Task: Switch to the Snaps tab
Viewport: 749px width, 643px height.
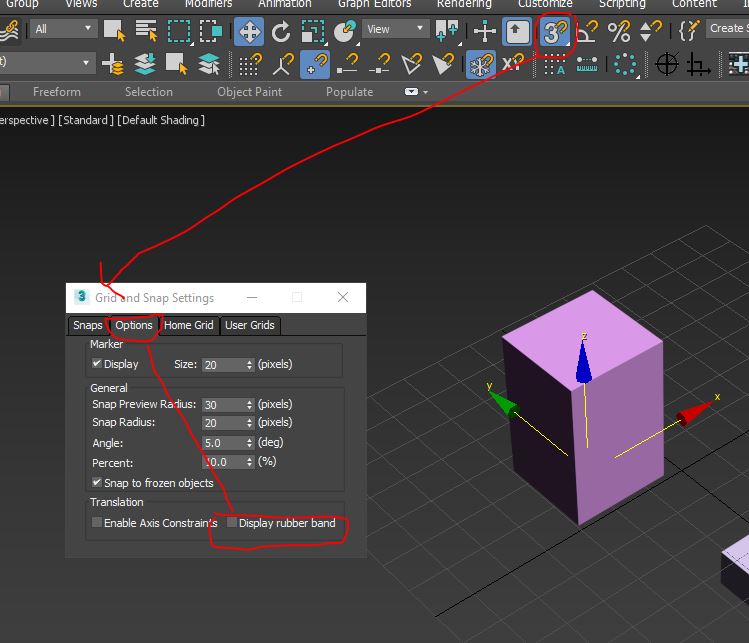Action: 87,325
